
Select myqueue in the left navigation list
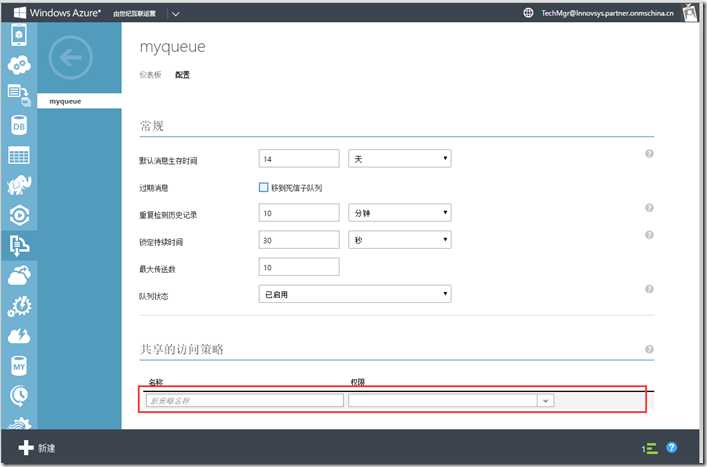pos(79,101)
